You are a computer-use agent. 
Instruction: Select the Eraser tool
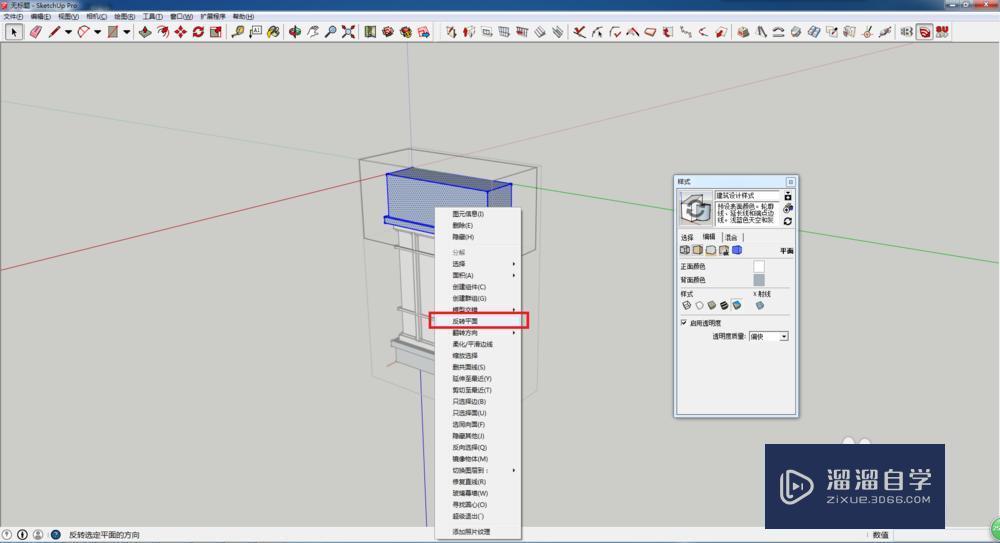35,31
